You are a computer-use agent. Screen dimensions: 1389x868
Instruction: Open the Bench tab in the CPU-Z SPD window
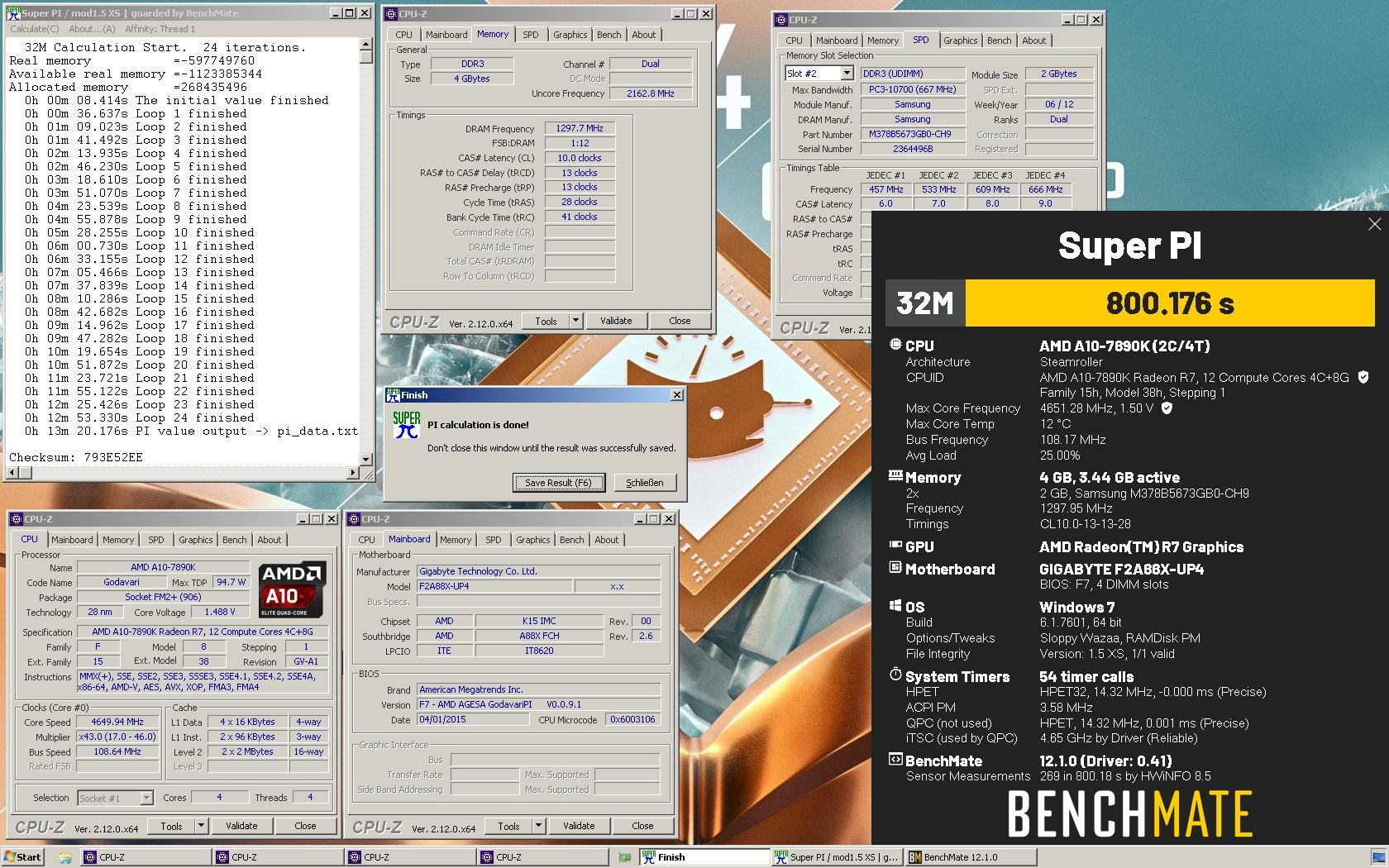[x=999, y=41]
